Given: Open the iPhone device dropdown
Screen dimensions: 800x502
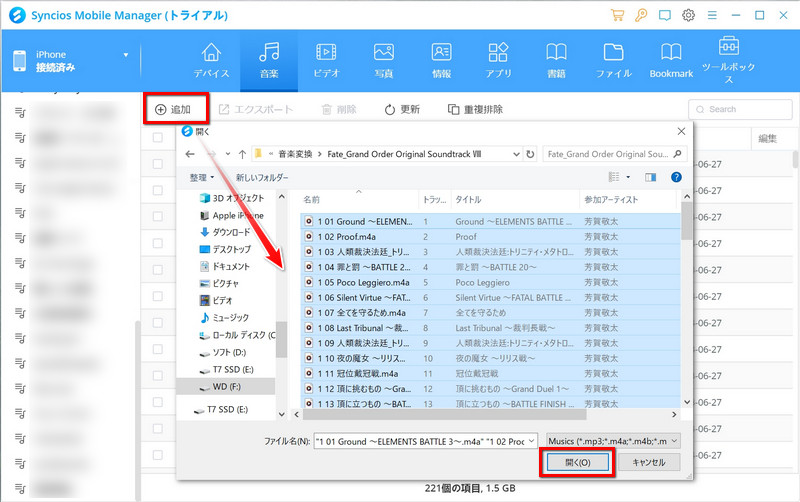Looking at the screenshot, I should (x=126, y=55).
